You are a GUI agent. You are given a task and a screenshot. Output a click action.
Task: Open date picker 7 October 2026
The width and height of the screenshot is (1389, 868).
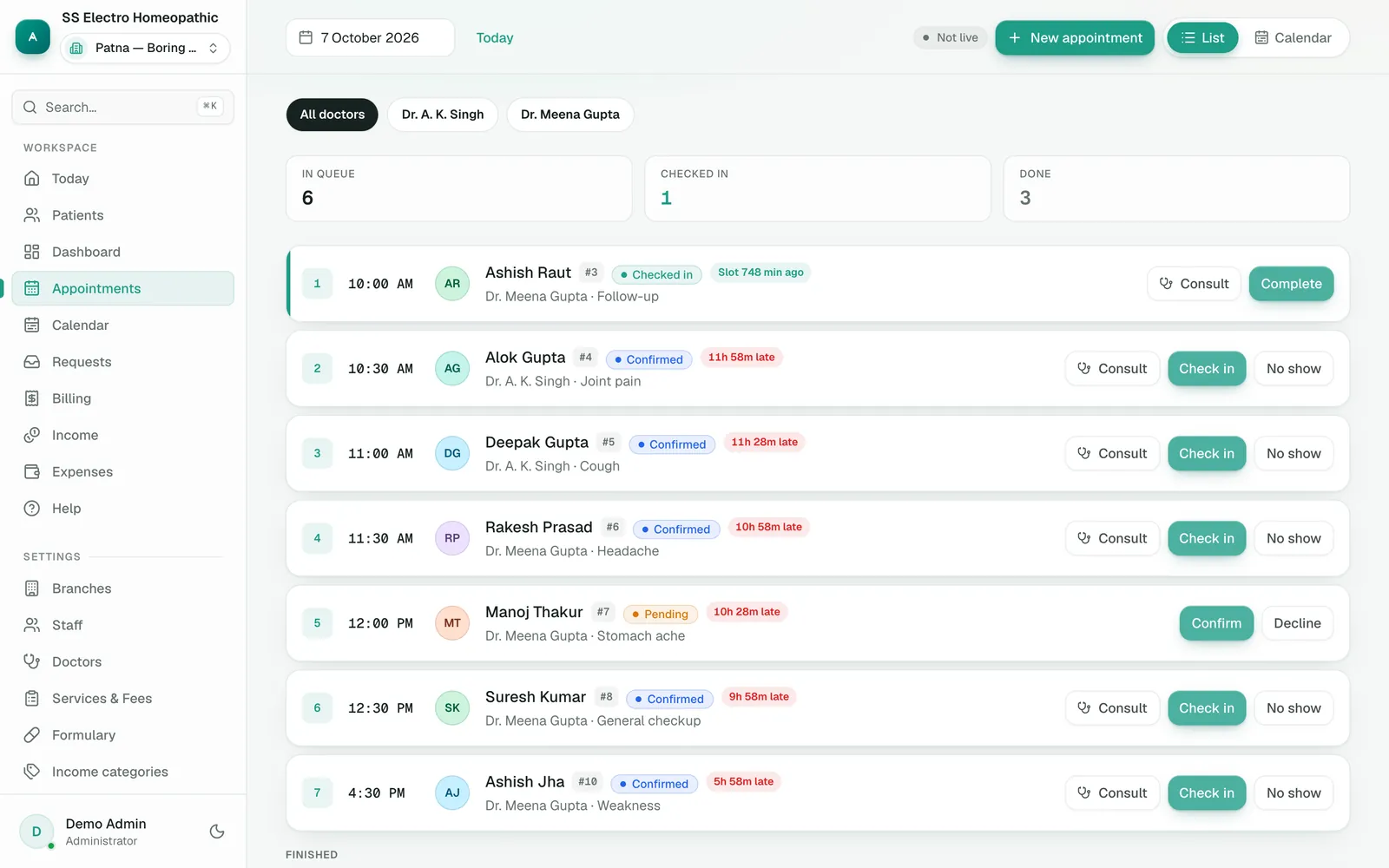click(370, 37)
